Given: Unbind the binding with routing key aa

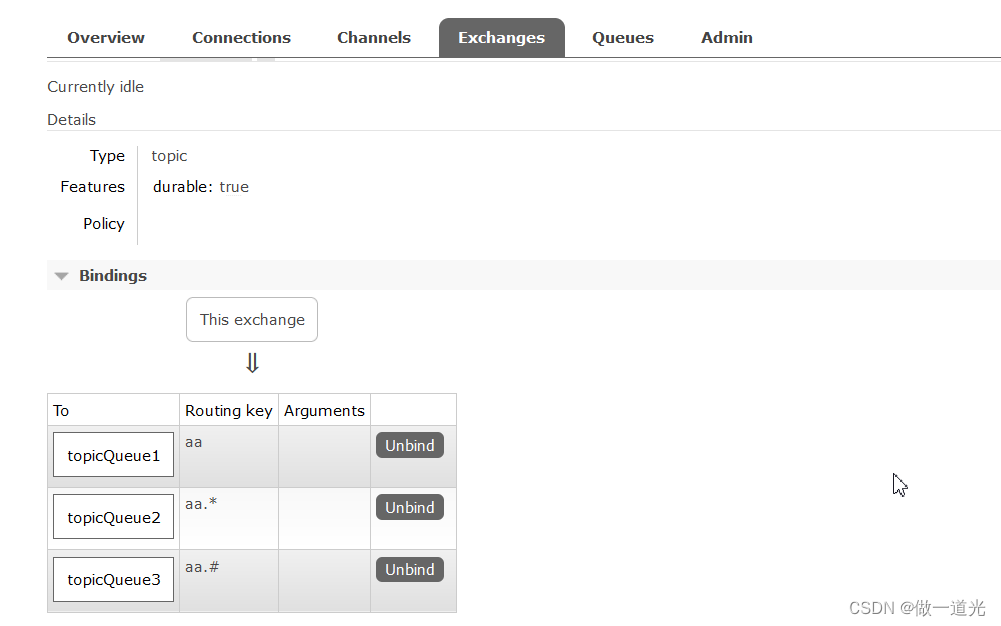Looking at the screenshot, I should [x=409, y=445].
